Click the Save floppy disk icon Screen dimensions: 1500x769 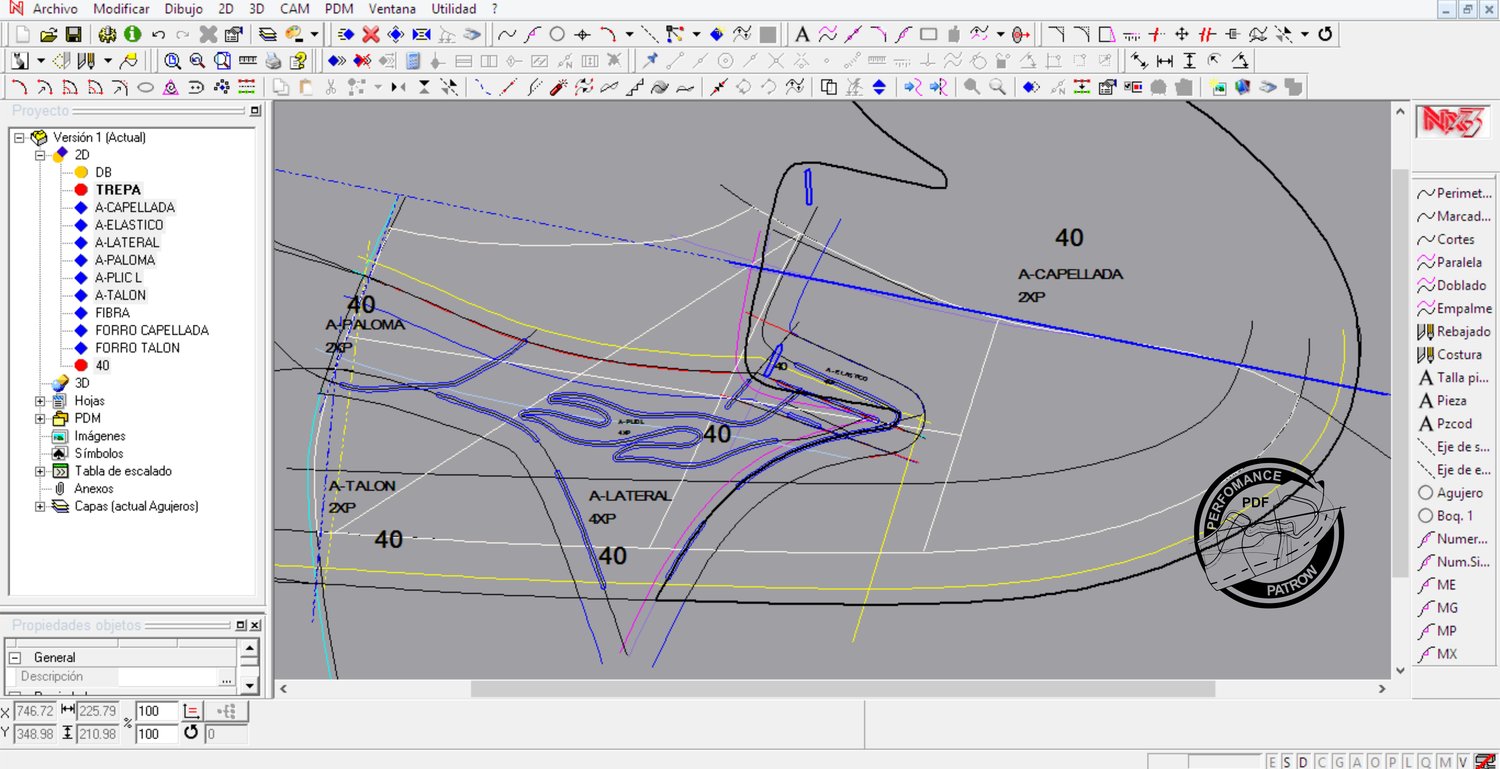(75, 34)
